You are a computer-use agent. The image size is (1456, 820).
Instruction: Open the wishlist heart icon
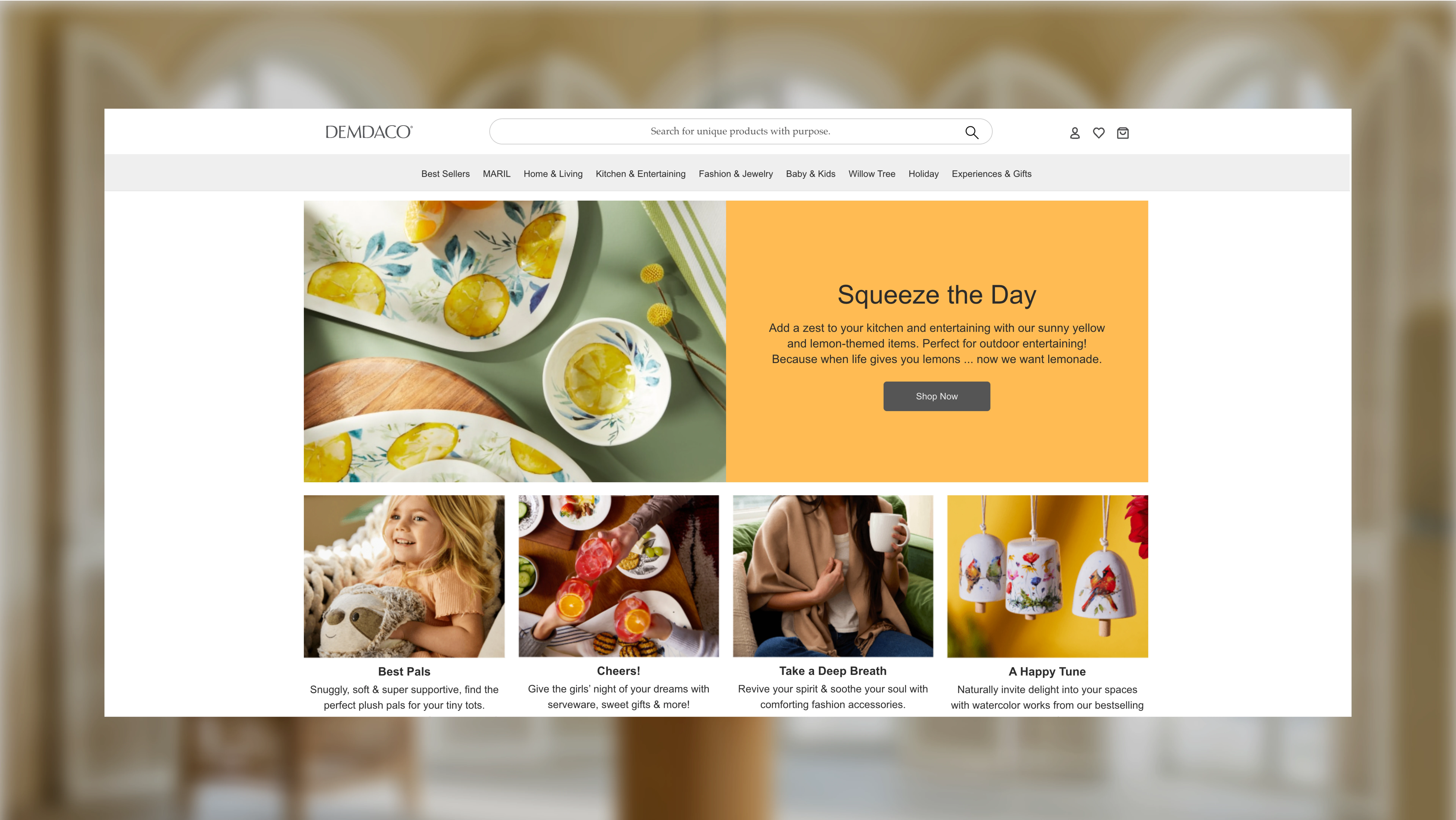pos(1099,133)
